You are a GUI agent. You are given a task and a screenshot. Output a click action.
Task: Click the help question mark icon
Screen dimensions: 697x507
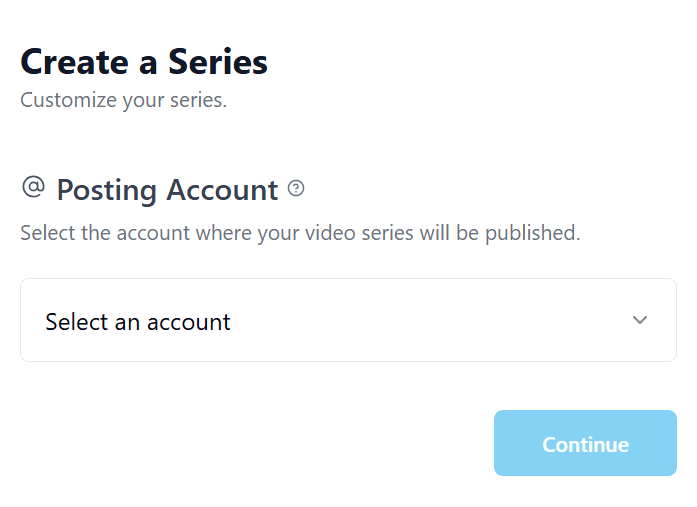pos(296,188)
